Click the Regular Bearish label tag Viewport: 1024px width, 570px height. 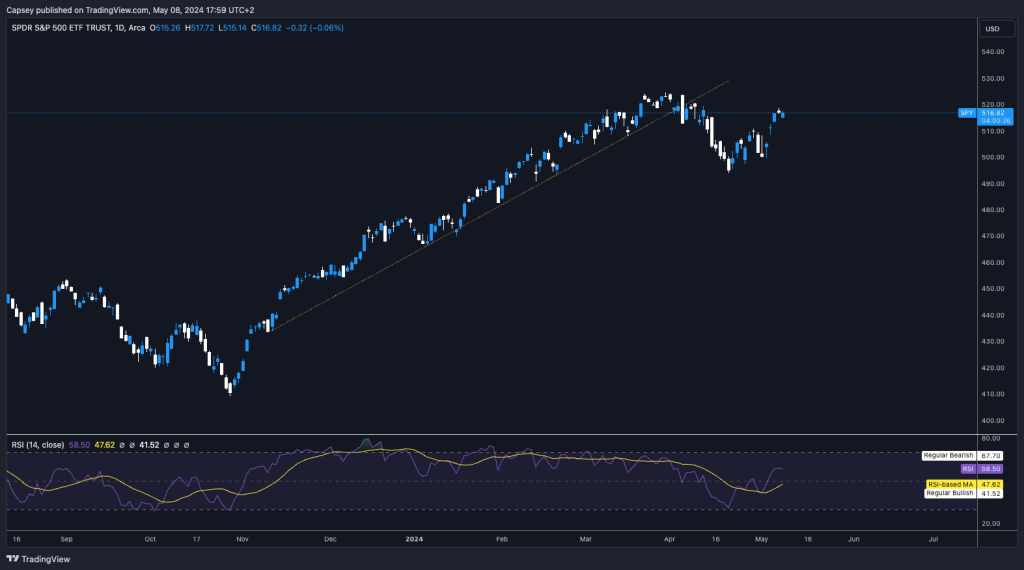pyautogui.click(x=947, y=454)
